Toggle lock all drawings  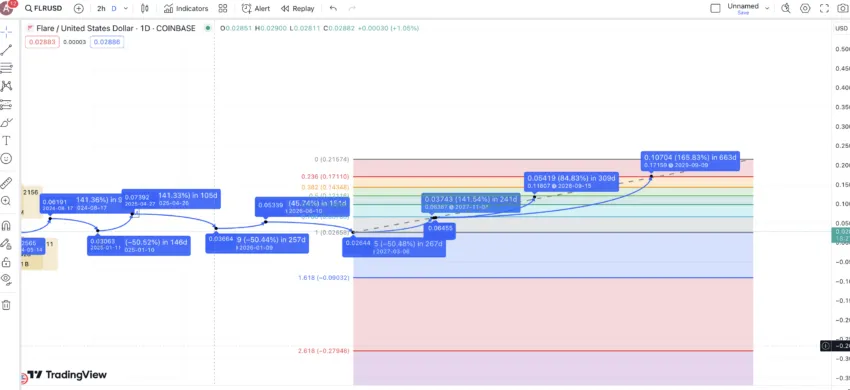(6, 263)
